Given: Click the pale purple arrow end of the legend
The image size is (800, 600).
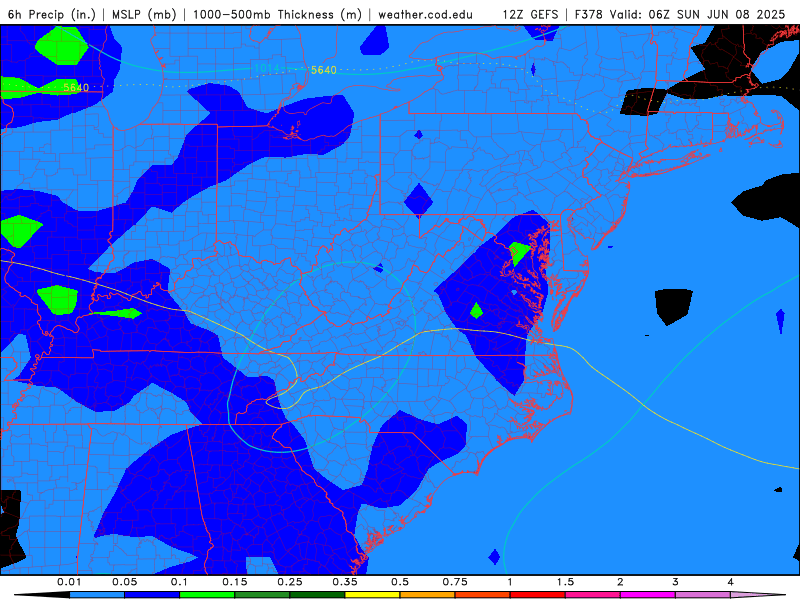Looking at the screenshot, I should (x=758, y=595).
